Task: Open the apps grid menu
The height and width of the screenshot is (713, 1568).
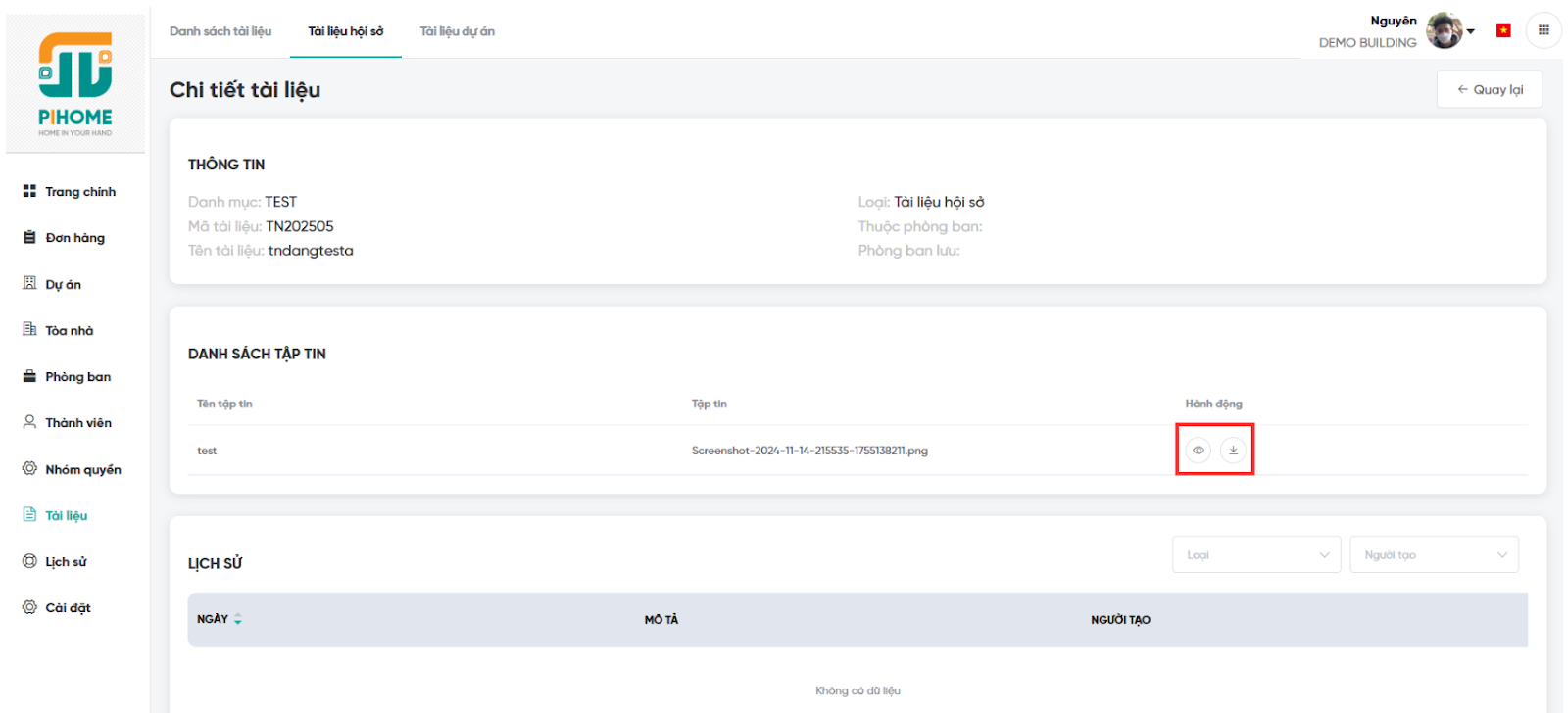Action: click(1543, 30)
